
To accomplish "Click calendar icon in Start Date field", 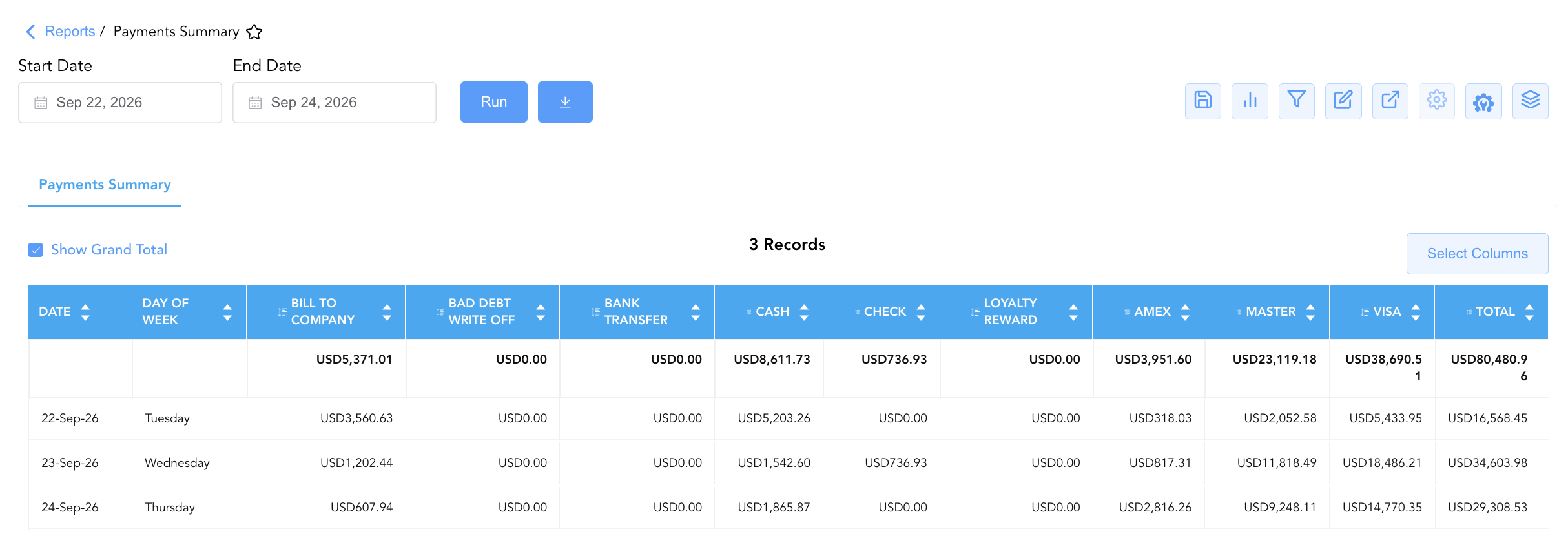I will click(x=41, y=103).
